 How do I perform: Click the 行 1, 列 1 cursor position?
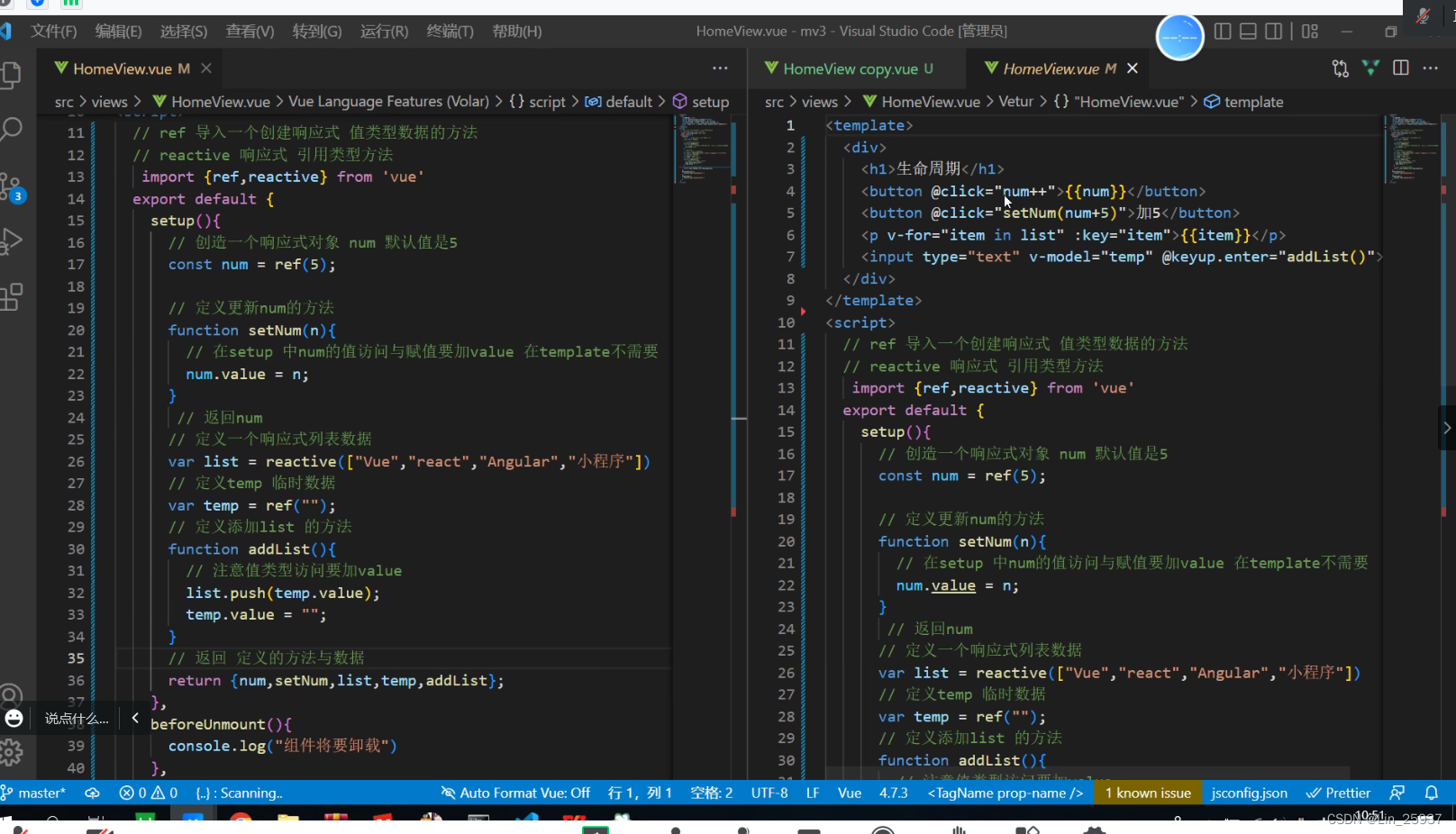click(x=640, y=793)
